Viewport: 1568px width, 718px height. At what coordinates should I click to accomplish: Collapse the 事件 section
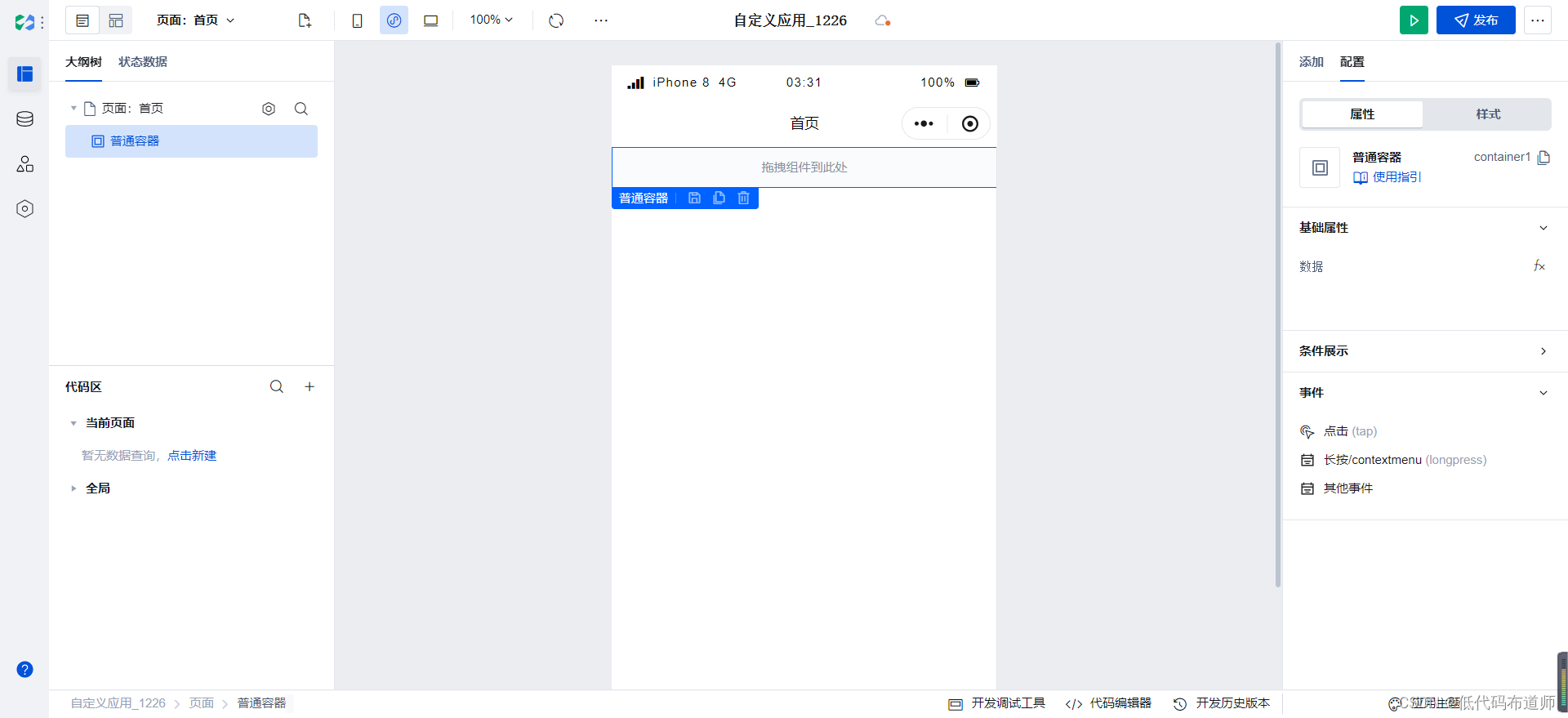1543,393
